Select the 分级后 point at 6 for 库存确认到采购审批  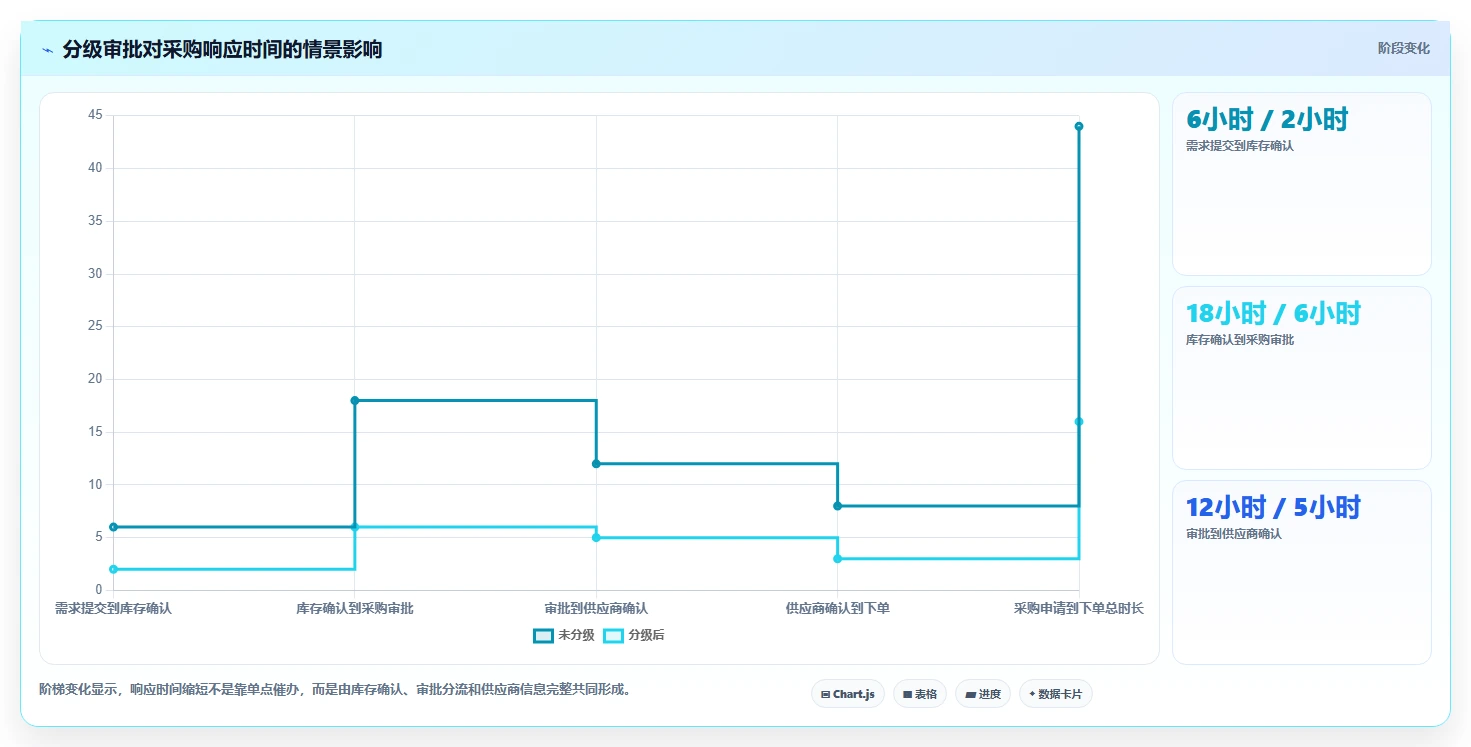(355, 527)
